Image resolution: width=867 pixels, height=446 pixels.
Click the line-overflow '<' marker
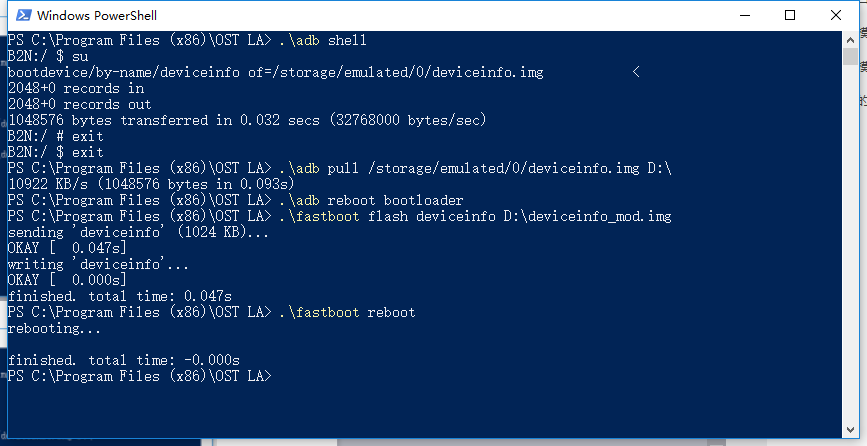point(636,72)
